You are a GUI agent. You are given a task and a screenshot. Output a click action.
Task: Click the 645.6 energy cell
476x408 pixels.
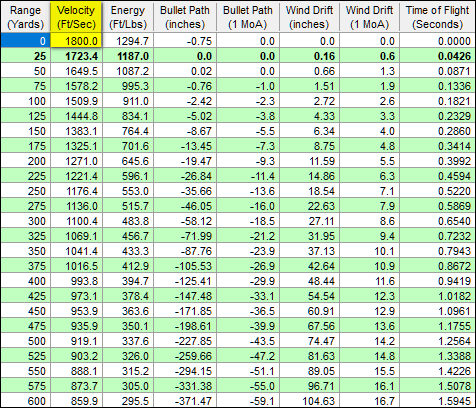(x=128, y=161)
